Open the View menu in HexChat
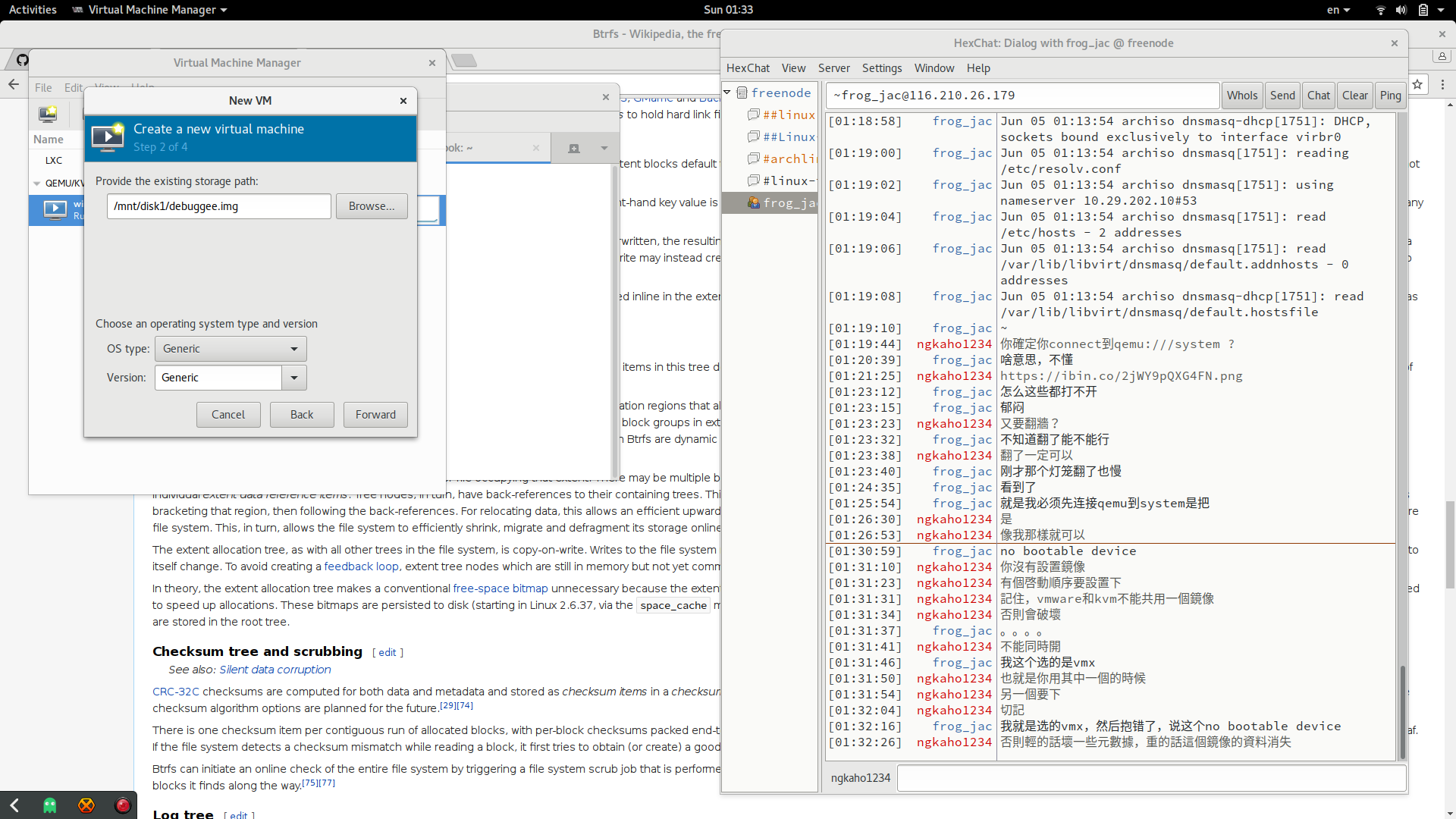The image size is (1456, 819). coord(793,68)
